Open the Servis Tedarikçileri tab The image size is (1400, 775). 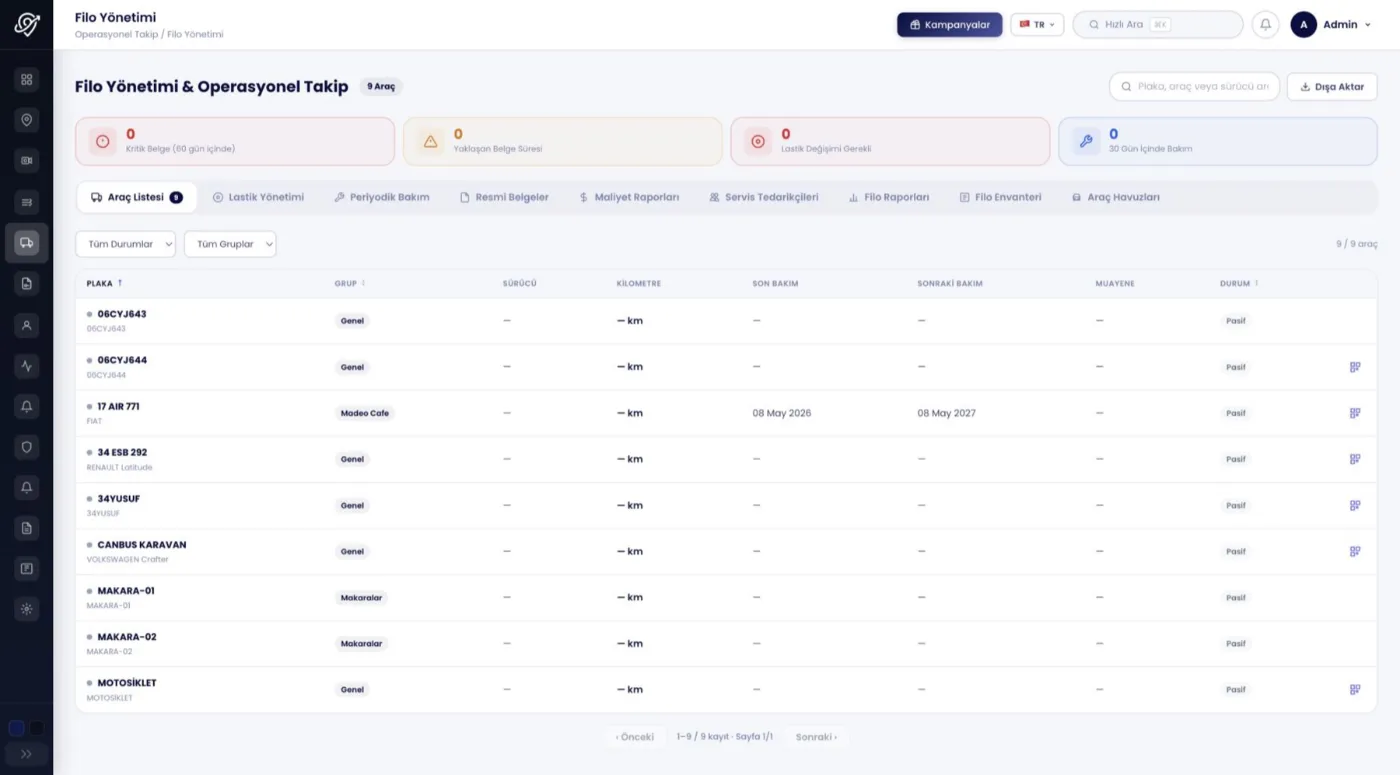[x=764, y=197]
